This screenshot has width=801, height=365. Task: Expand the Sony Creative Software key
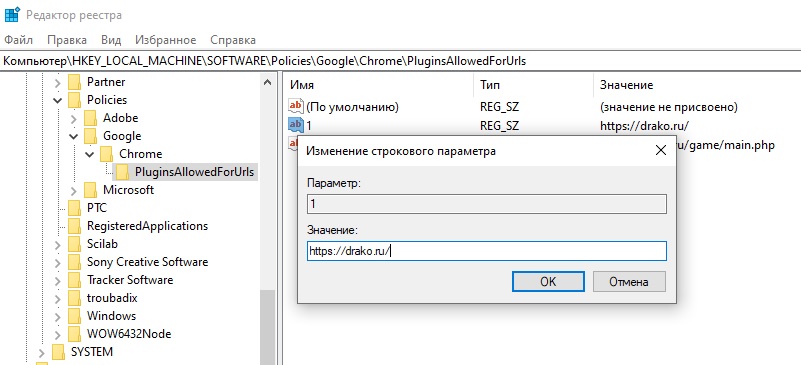tap(58, 262)
